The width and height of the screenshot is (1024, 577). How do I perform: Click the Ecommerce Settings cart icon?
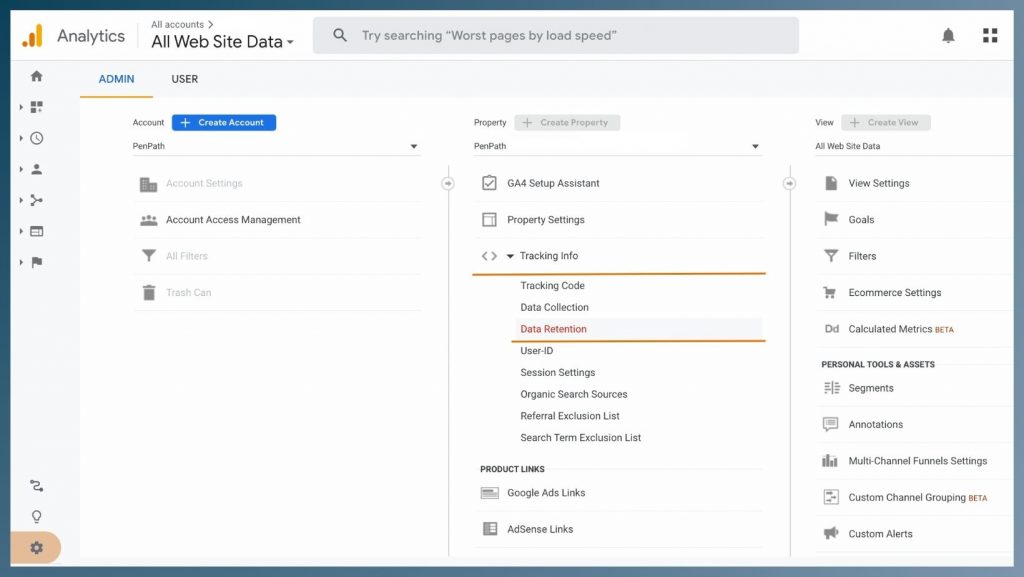pyautogui.click(x=830, y=292)
